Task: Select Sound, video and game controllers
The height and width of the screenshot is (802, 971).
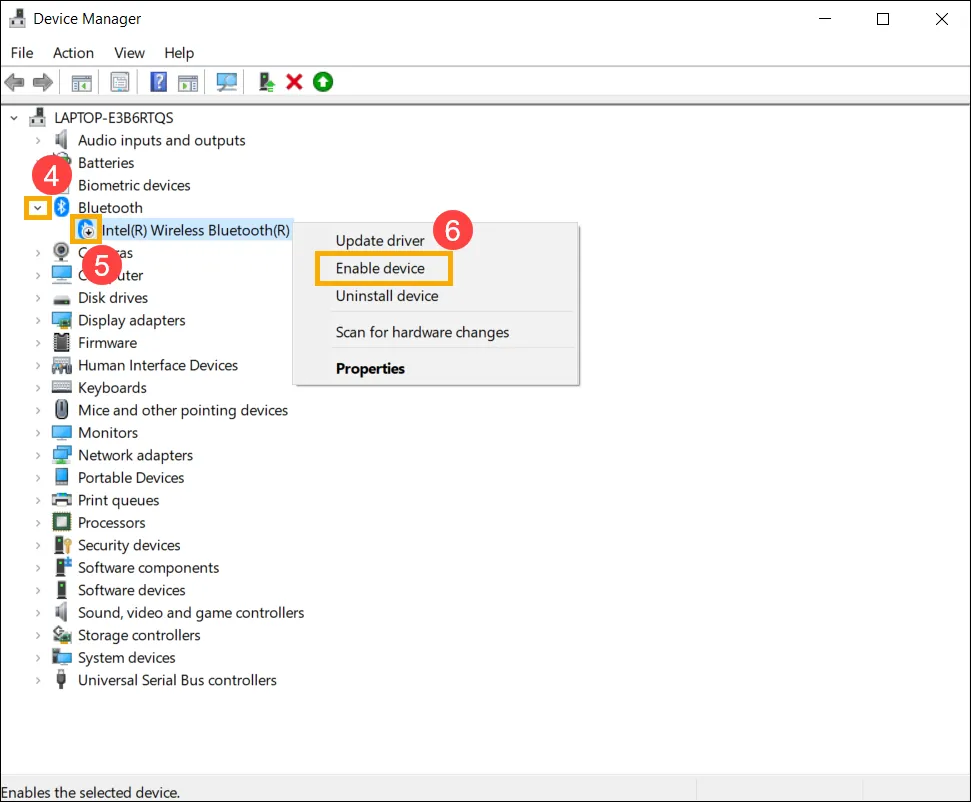Action: [x=191, y=612]
